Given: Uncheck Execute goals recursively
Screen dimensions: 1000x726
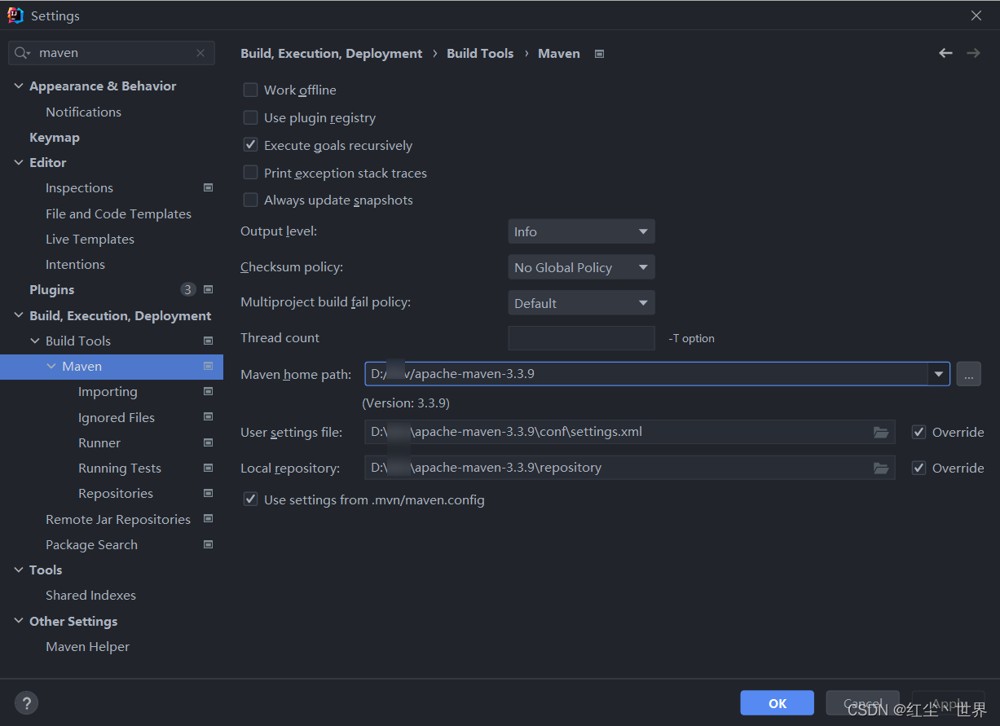Looking at the screenshot, I should [x=251, y=145].
